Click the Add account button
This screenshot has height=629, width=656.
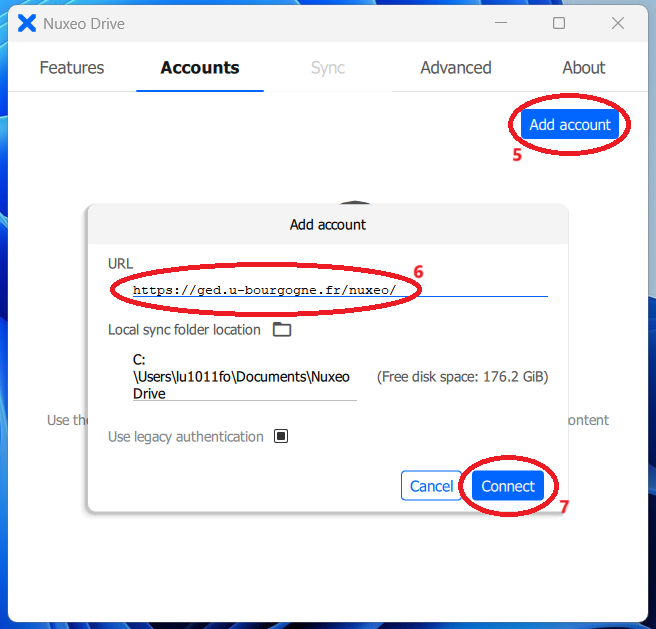coord(570,124)
